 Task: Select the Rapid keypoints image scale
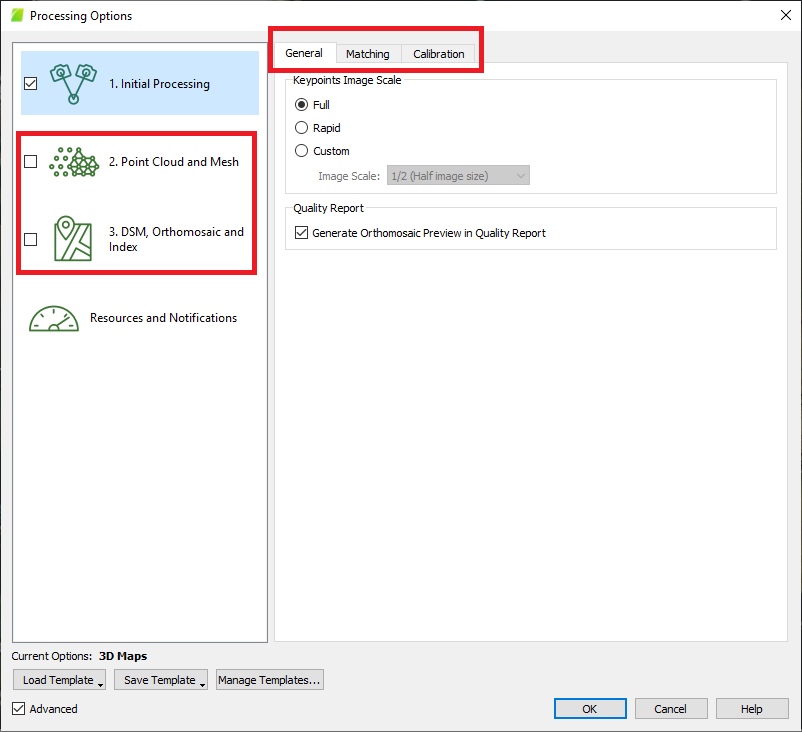click(302, 128)
